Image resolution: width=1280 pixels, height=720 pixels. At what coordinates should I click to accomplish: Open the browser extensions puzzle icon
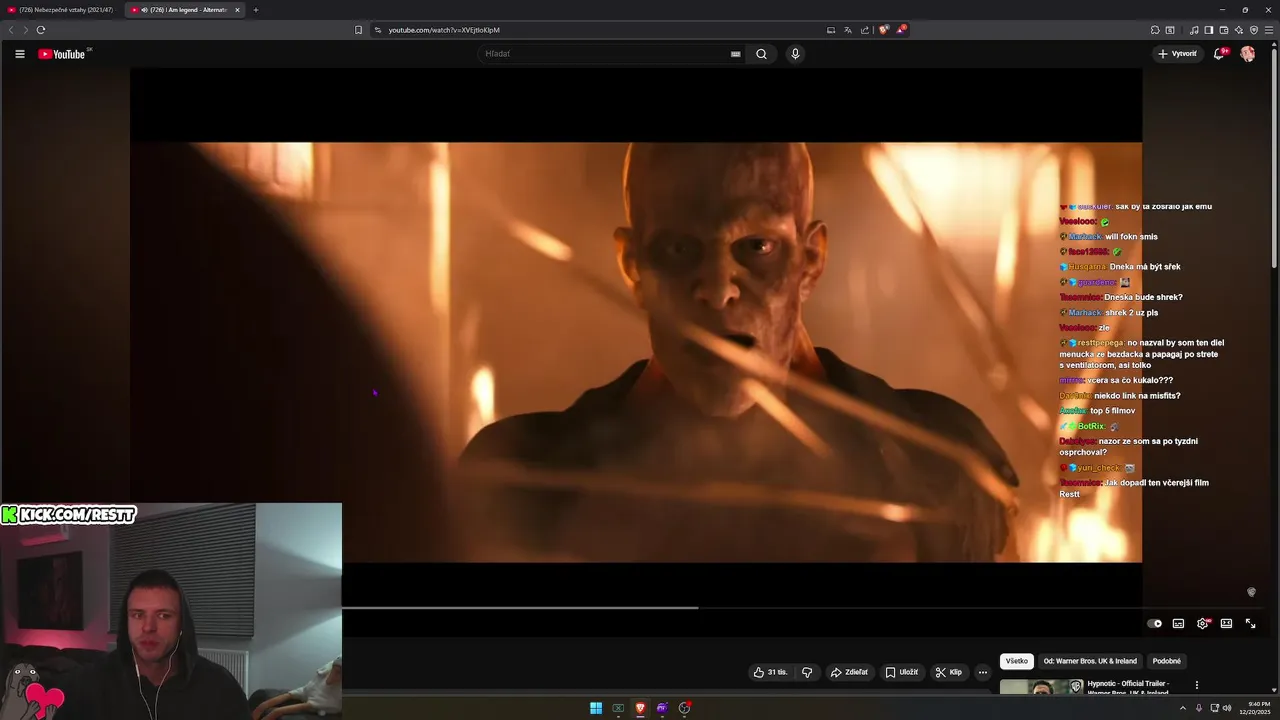point(1155,30)
